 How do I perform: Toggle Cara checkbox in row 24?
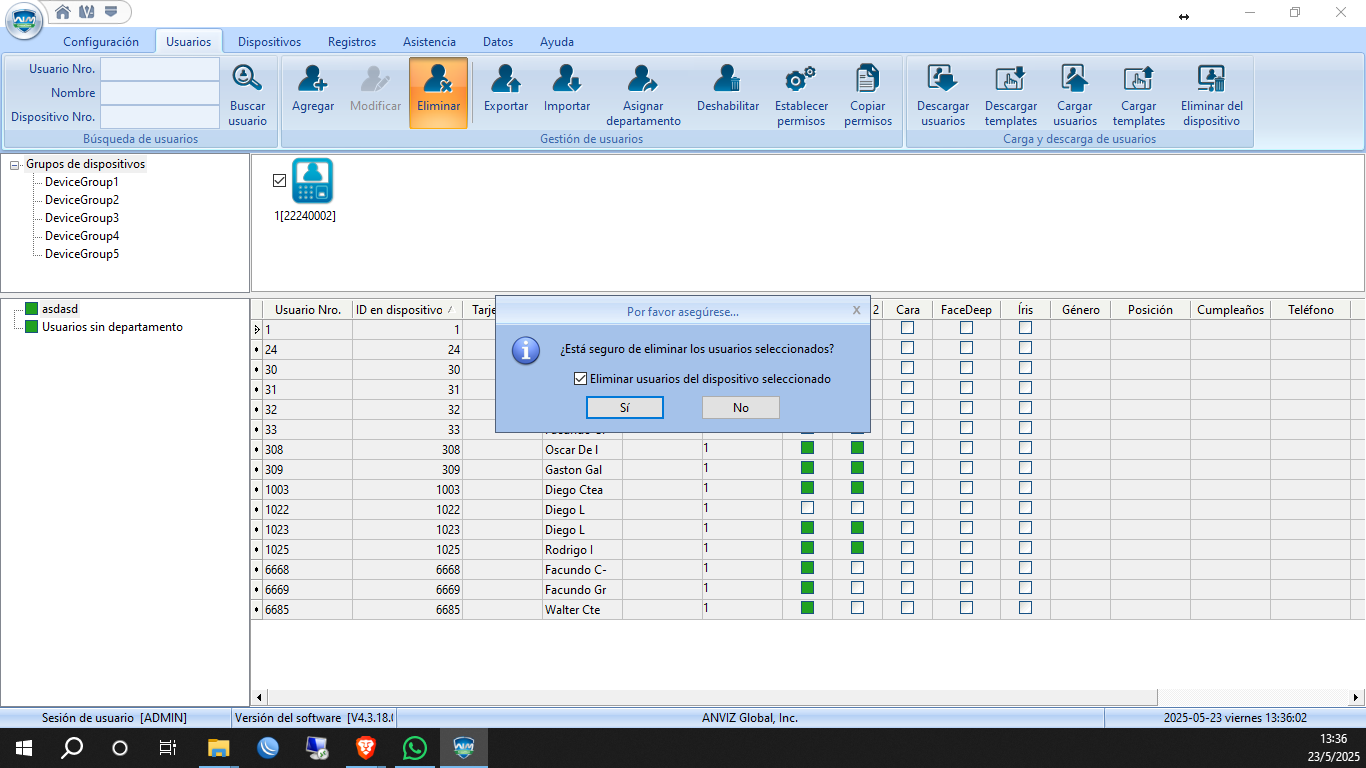907,348
